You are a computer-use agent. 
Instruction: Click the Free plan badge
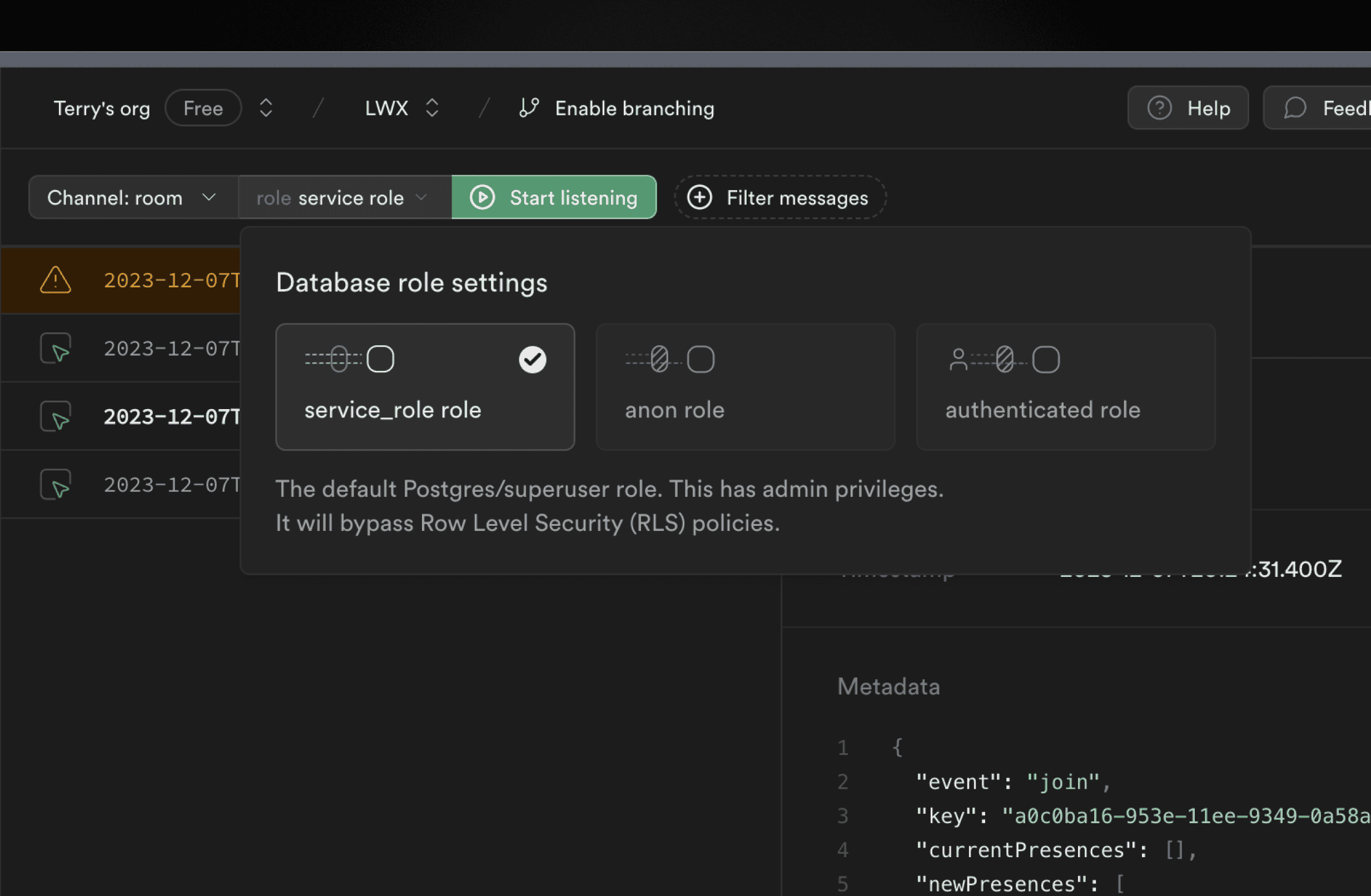203,108
